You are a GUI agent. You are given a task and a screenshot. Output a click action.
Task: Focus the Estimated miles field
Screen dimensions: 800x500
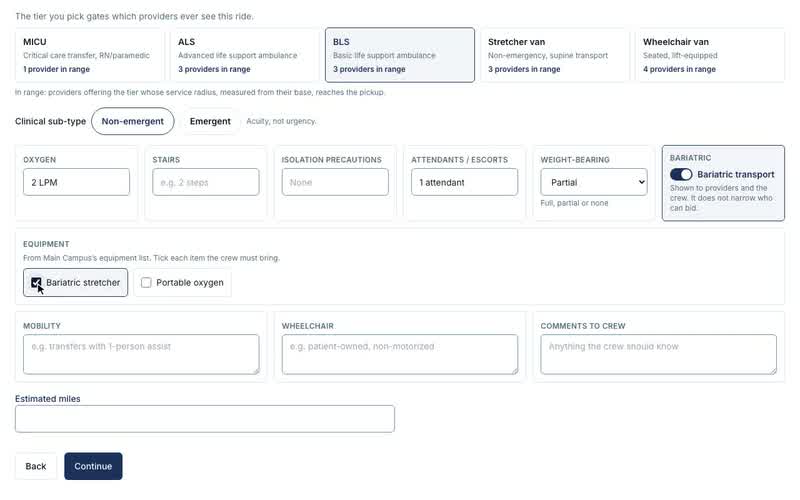coord(205,419)
